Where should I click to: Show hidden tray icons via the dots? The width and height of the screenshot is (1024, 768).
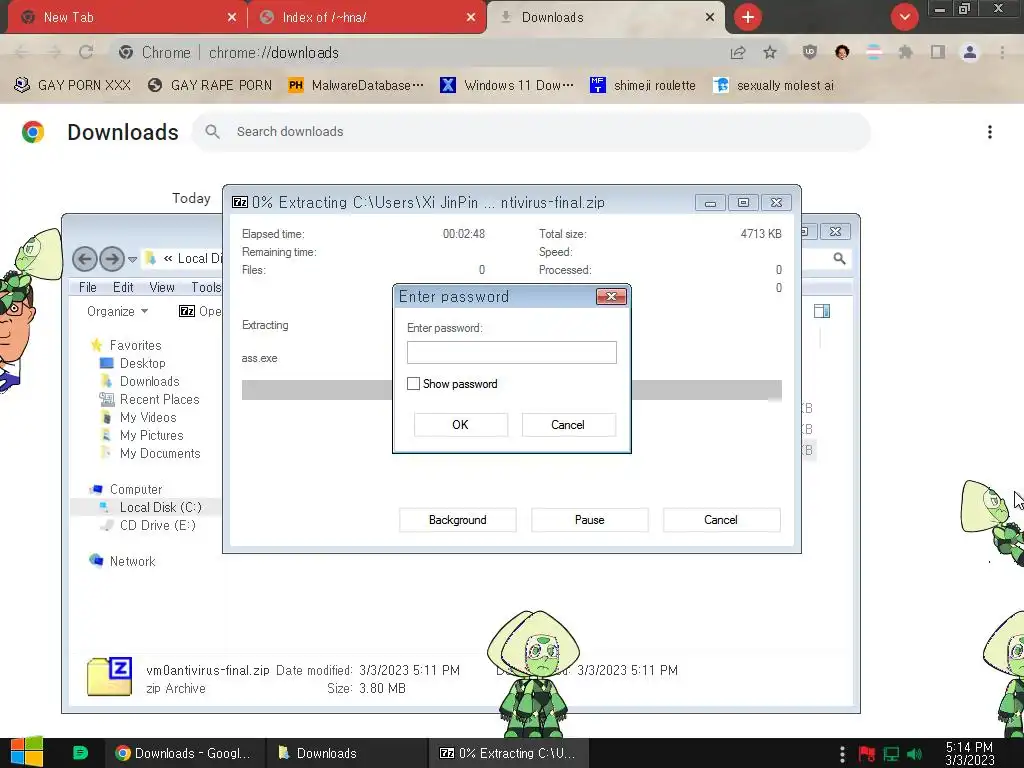pyautogui.click(x=842, y=754)
